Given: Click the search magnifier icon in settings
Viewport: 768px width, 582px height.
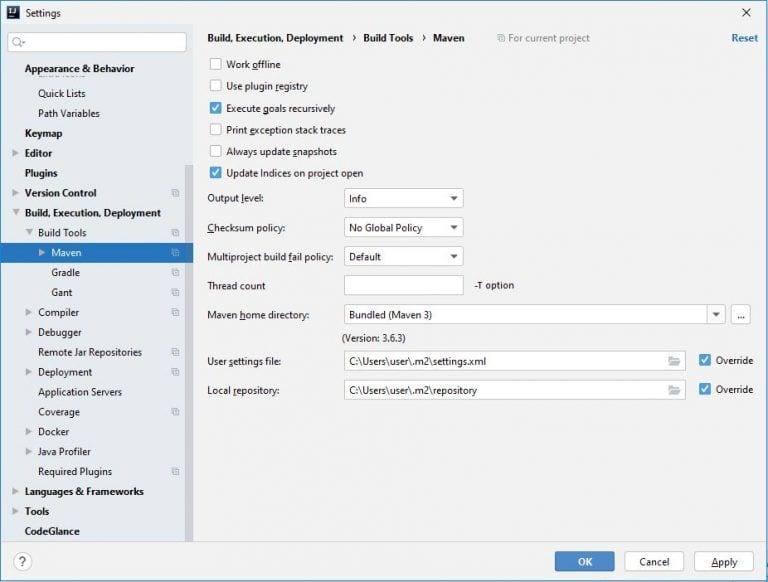Looking at the screenshot, I should coord(18,42).
